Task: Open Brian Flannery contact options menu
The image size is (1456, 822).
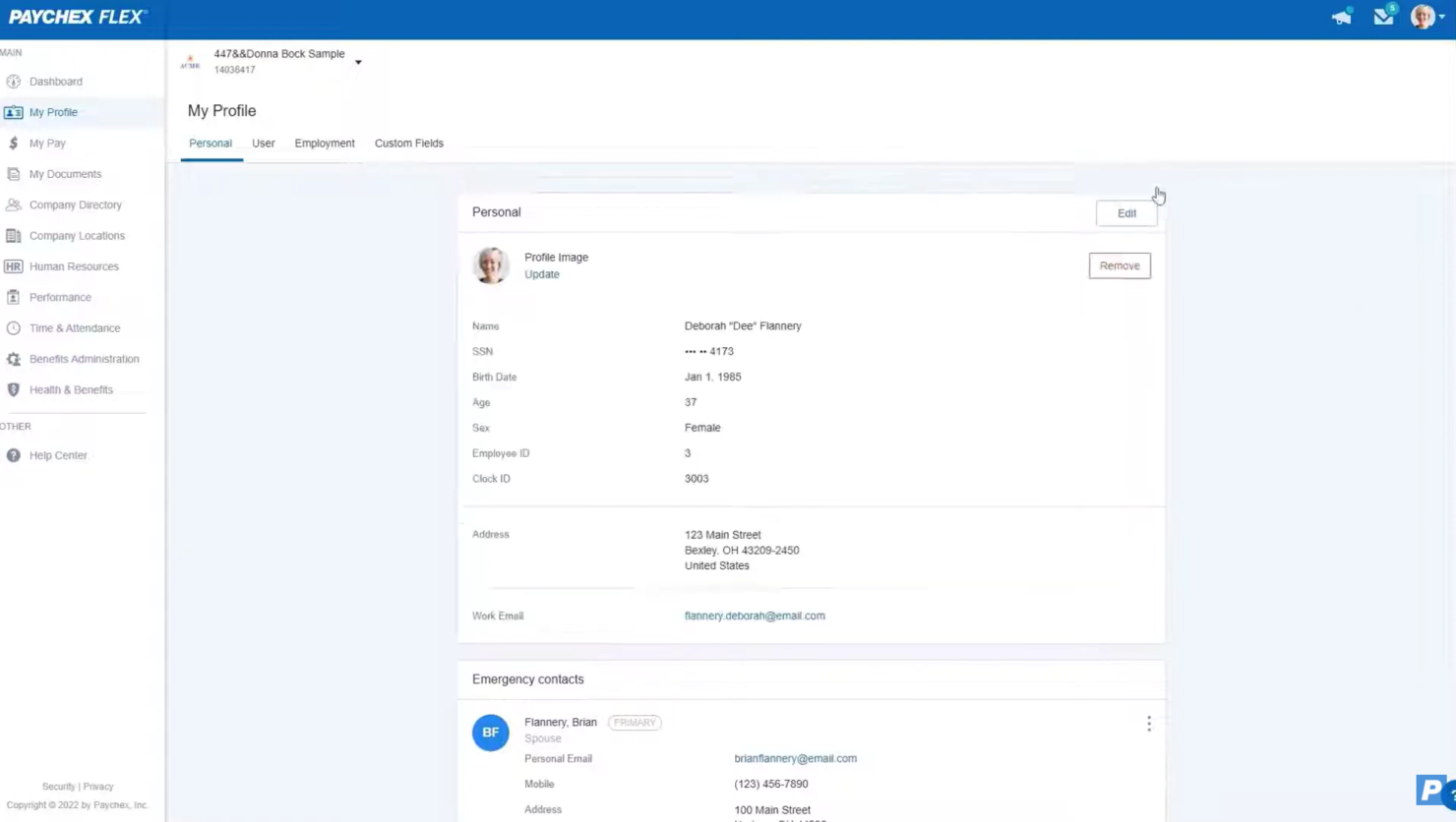Action: [1148, 724]
